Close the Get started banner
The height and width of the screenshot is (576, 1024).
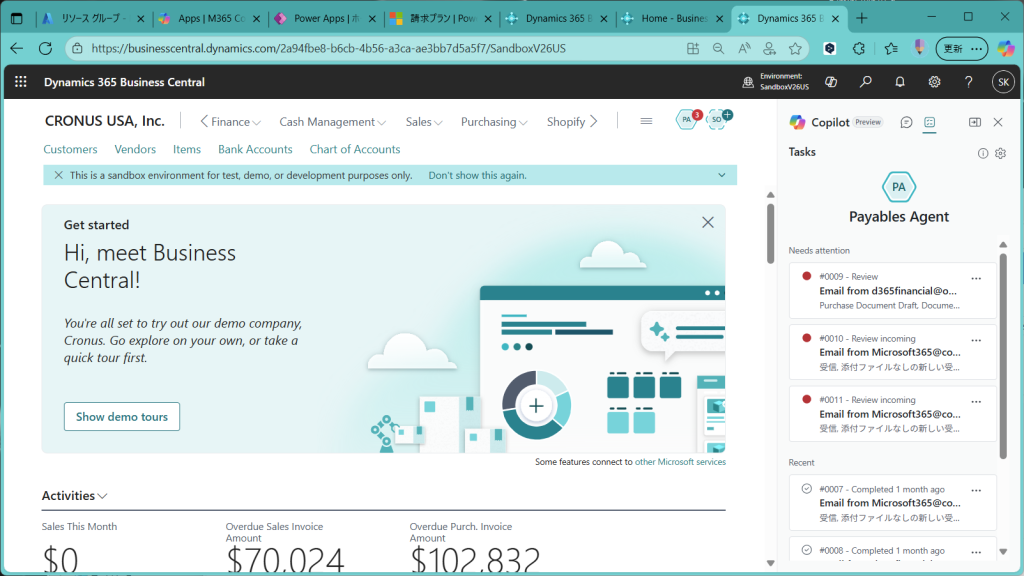pyautogui.click(x=708, y=223)
